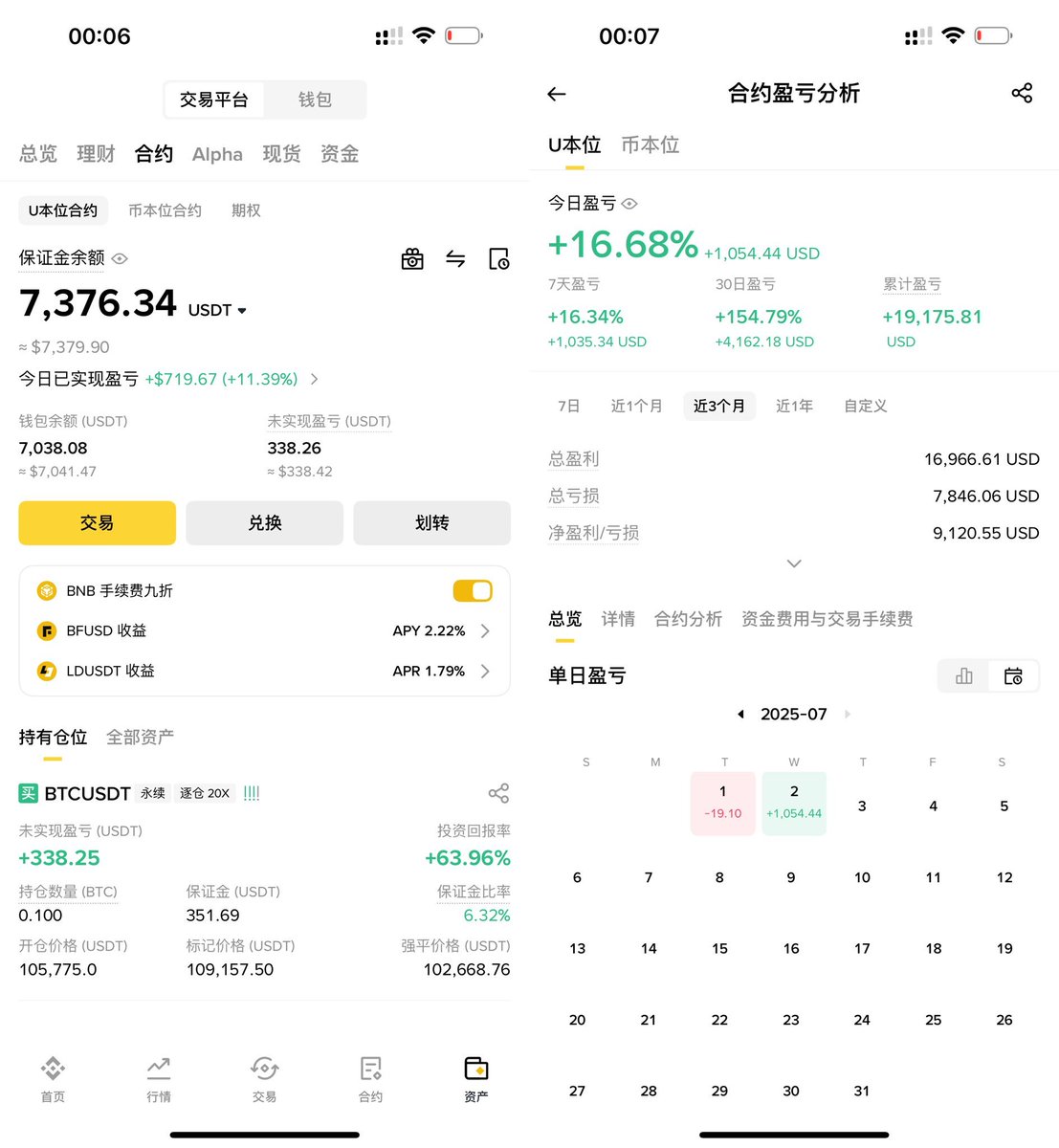
Task: Tap the 划转 transfer button
Action: [x=432, y=523]
